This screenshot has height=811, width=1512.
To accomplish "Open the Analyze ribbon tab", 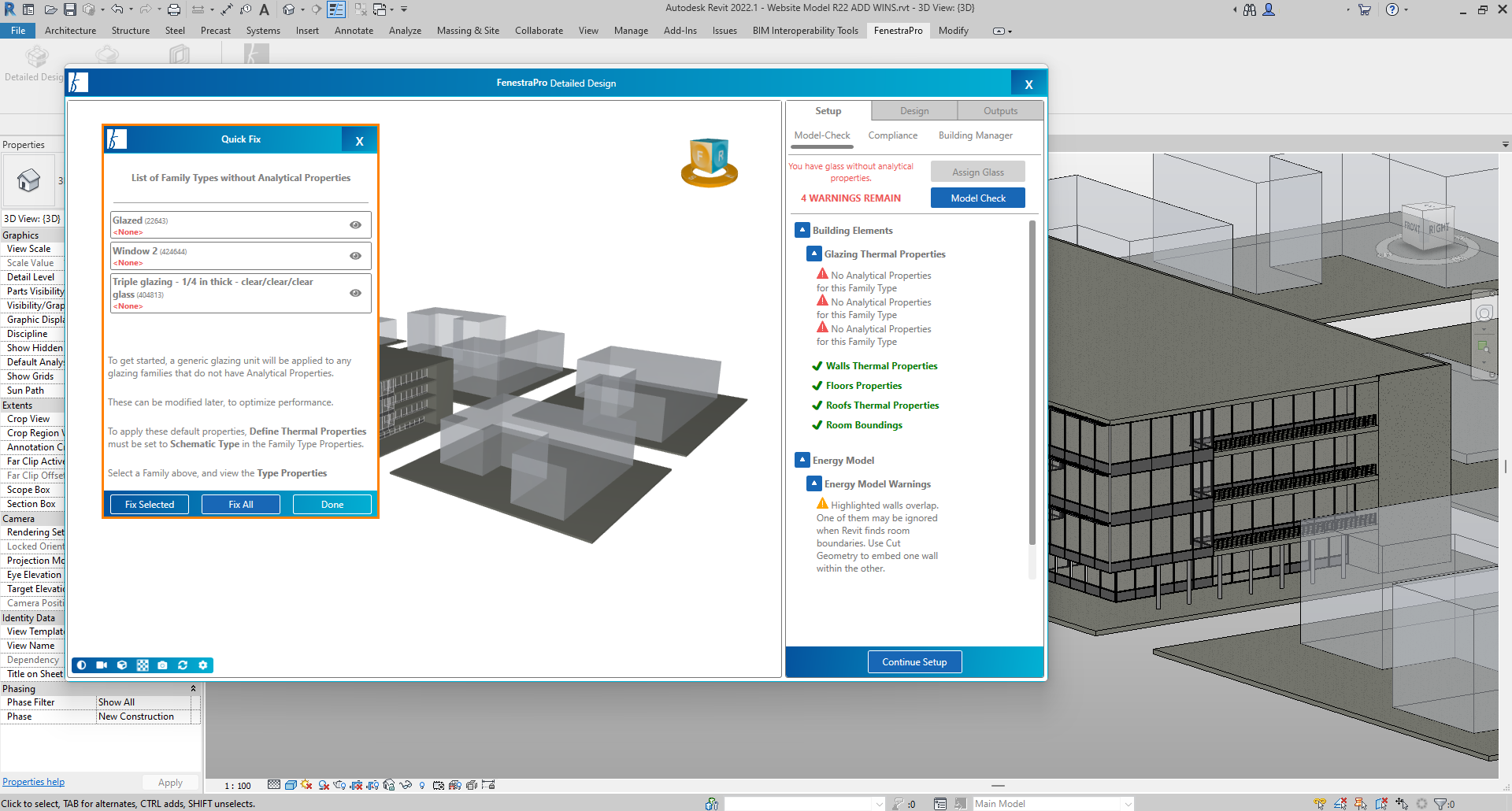I will [x=405, y=31].
